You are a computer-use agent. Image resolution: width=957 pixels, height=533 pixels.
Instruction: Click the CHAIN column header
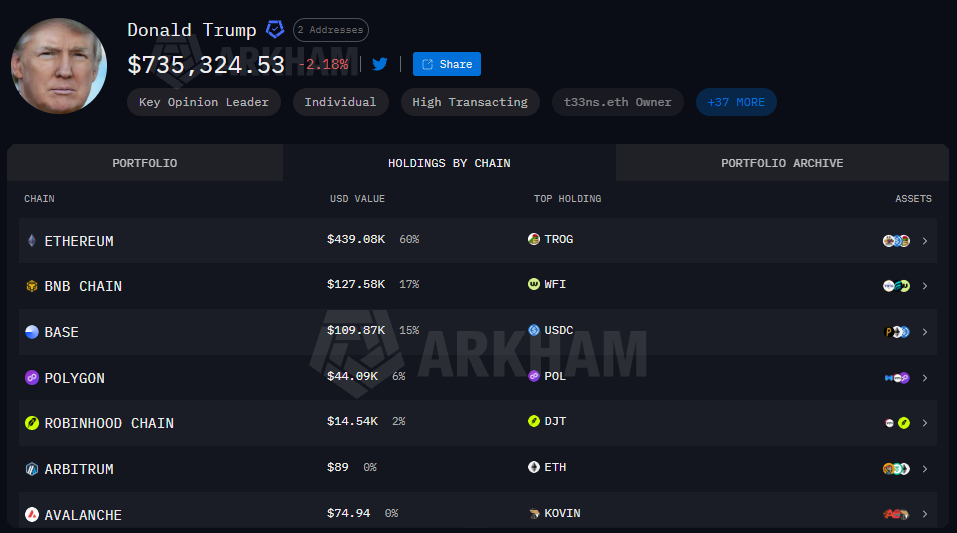pyautogui.click(x=39, y=198)
